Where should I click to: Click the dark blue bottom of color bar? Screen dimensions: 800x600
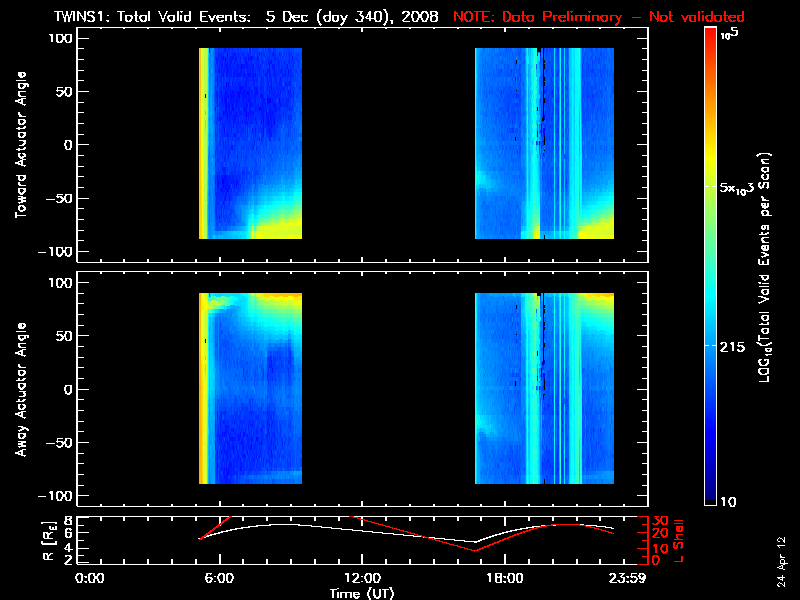(711, 500)
